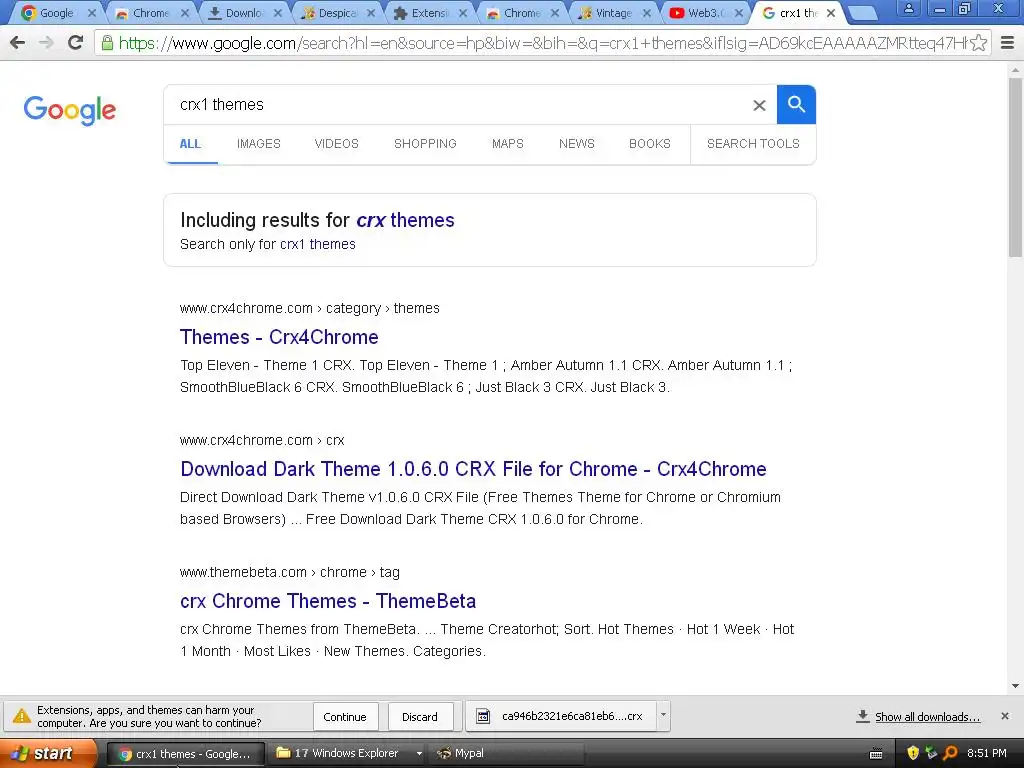Open Show all downloads link
Viewport: 1024px width, 768px height.
pos(927,717)
